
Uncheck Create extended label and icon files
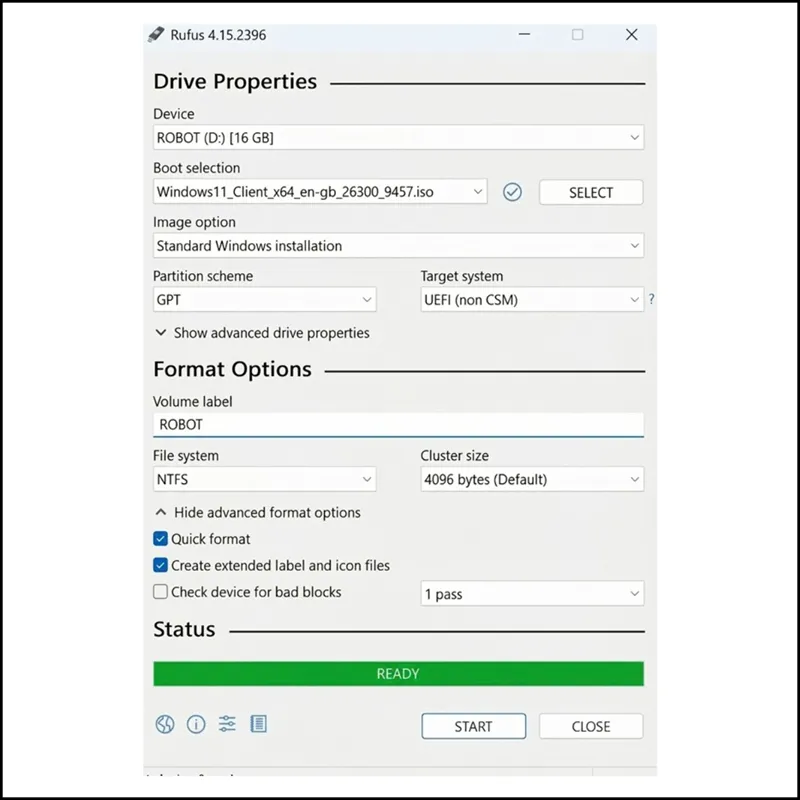click(x=160, y=565)
